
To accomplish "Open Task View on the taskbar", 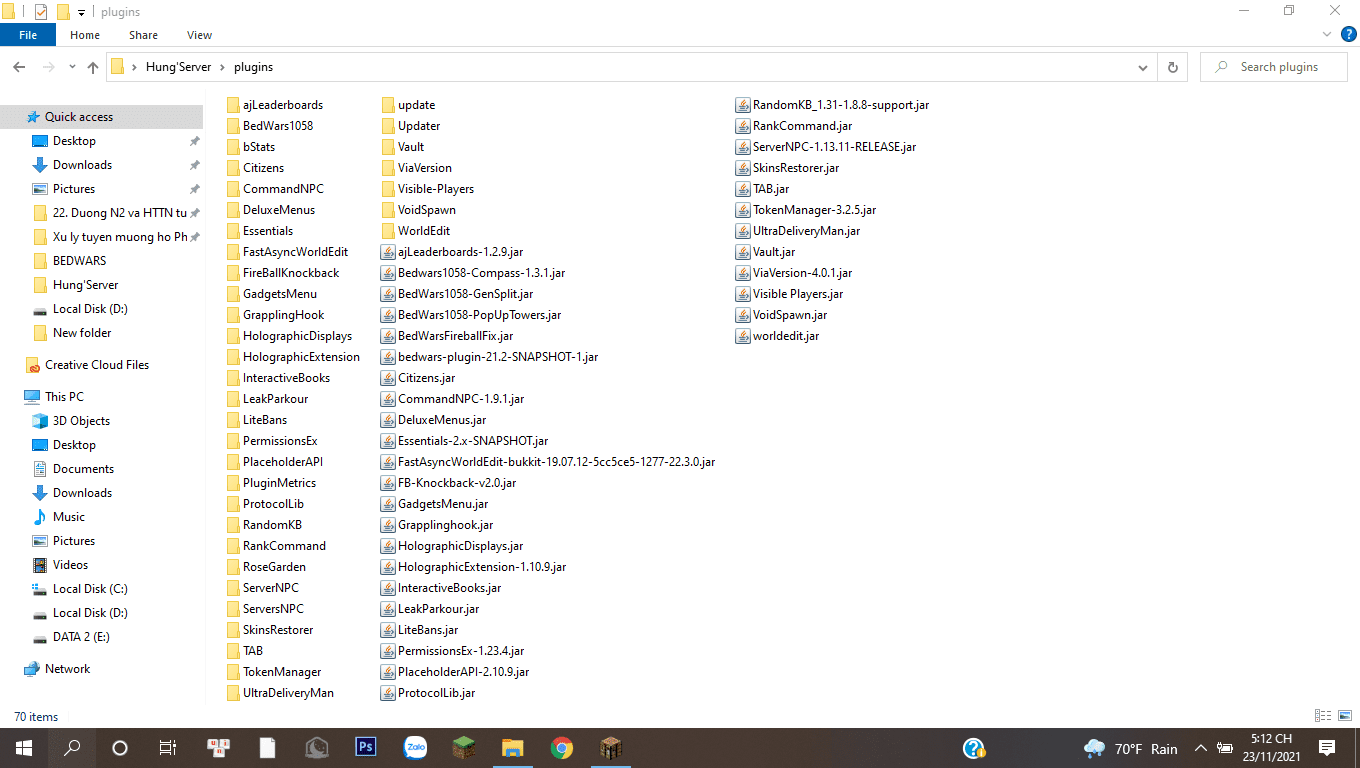I will click(x=168, y=747).
